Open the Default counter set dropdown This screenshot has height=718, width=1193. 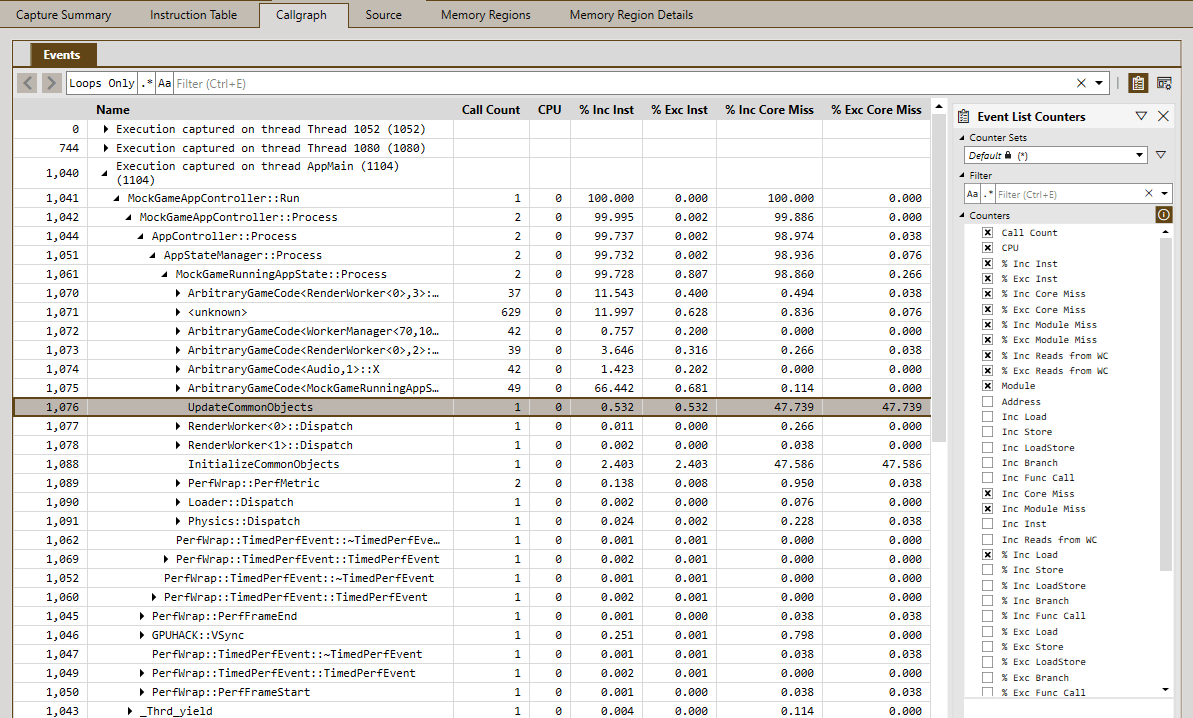[1055, 155]
